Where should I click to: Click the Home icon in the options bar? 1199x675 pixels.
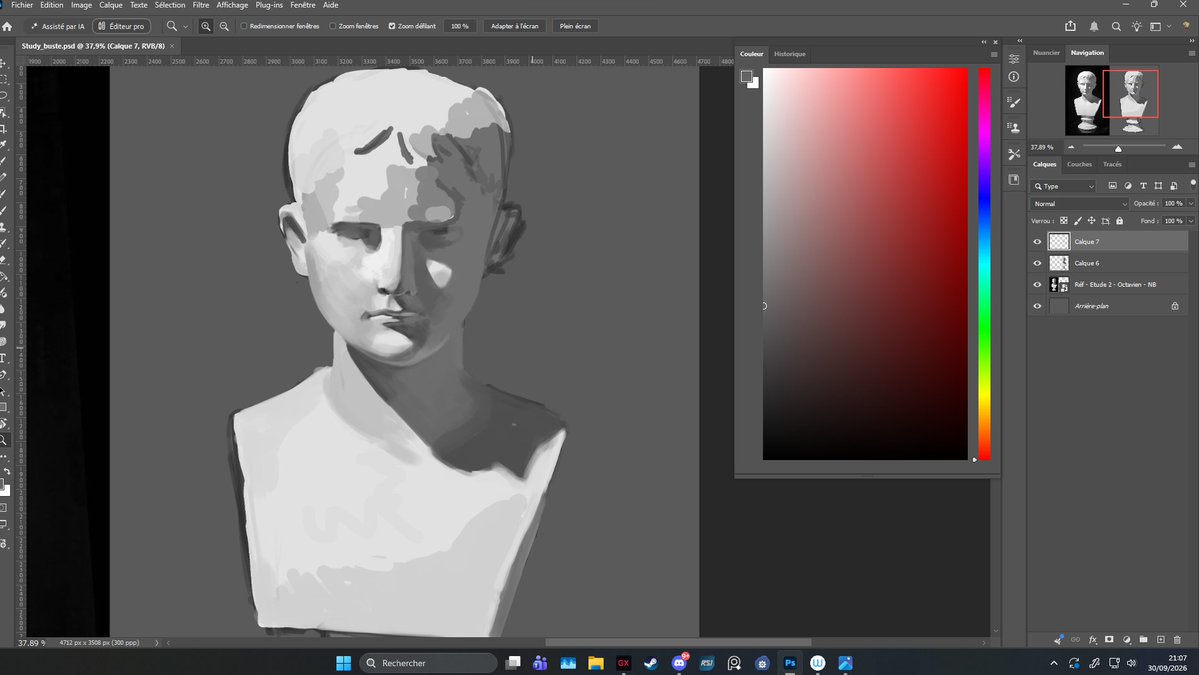(8, 26)
